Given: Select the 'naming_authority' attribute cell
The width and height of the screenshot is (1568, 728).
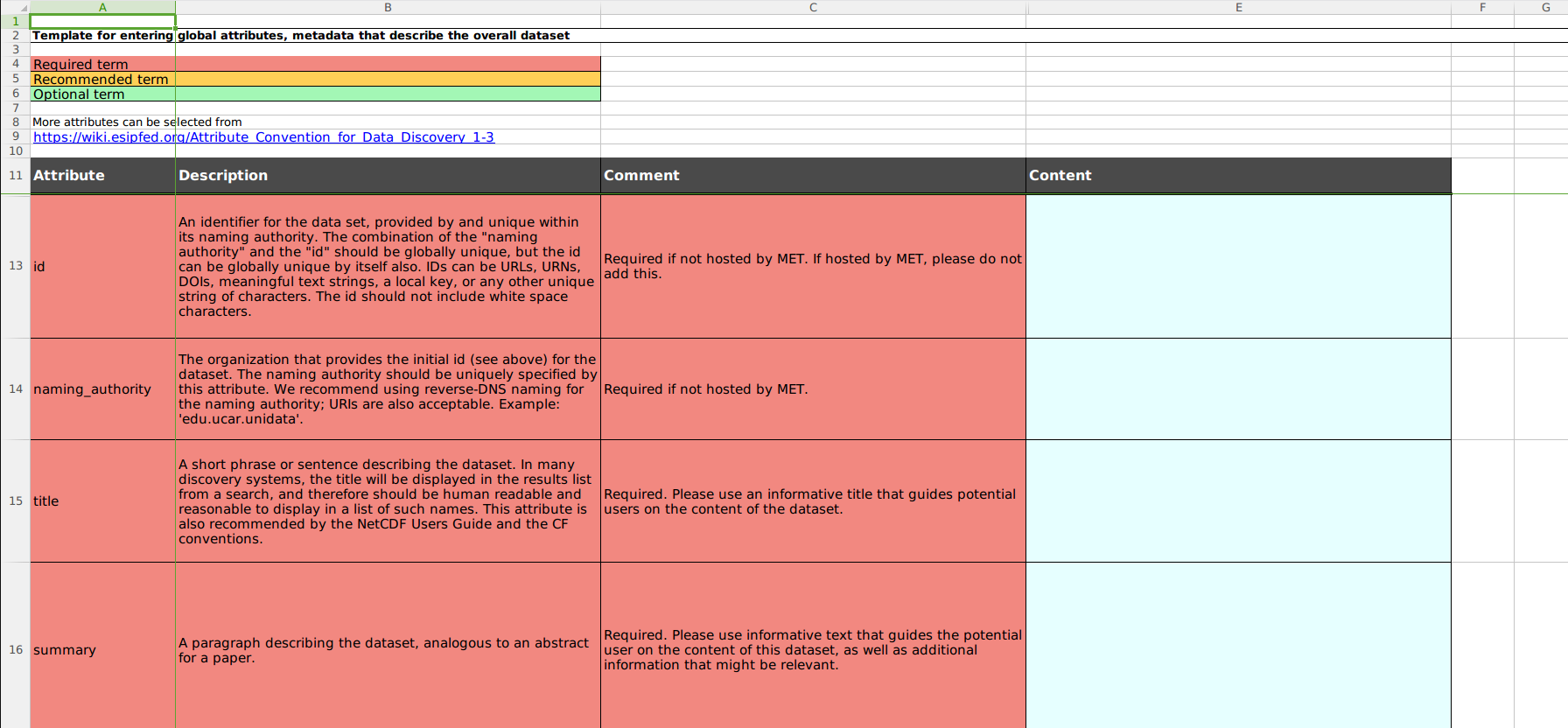Looking at the screenshot, I should (102, 389).
